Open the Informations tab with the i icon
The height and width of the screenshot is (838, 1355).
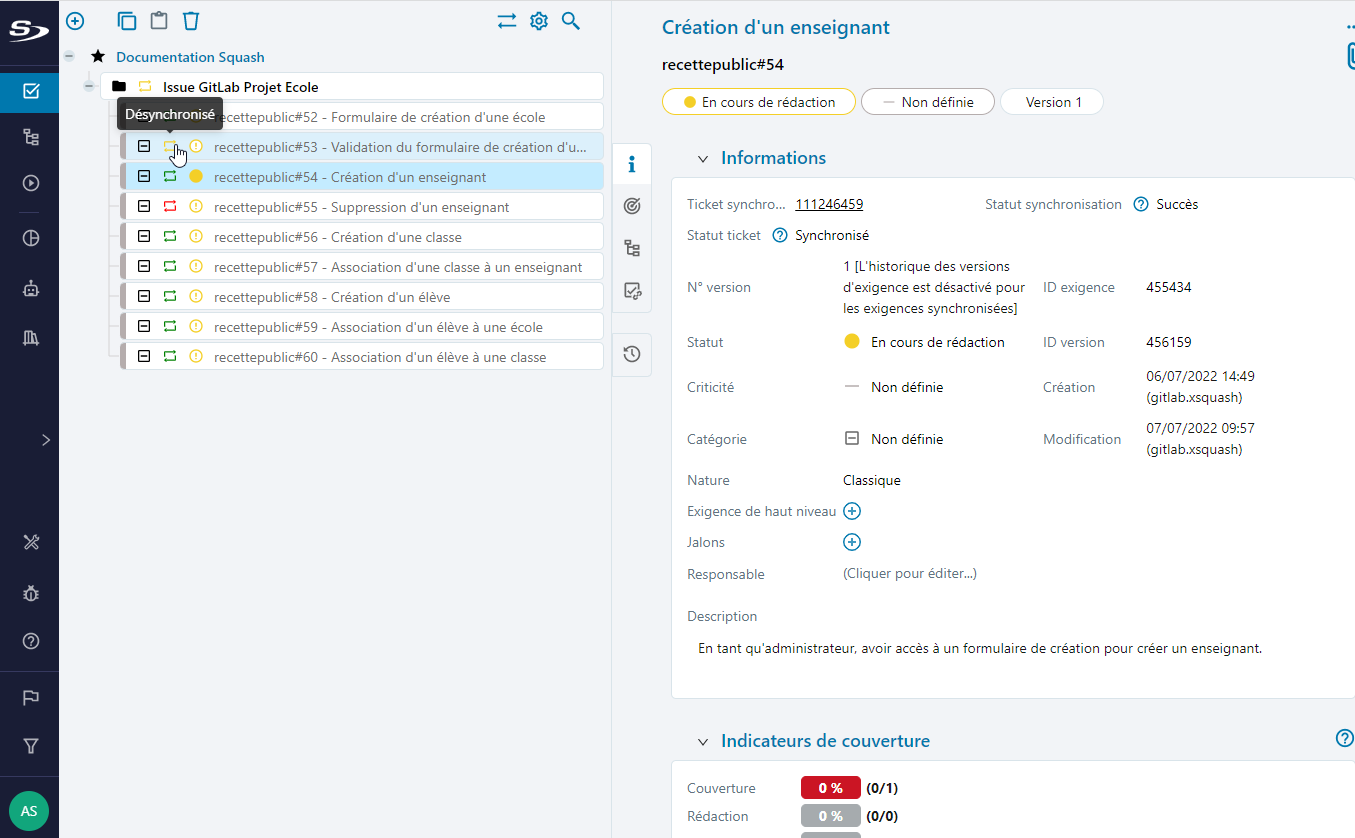click(x=631, y=163)
